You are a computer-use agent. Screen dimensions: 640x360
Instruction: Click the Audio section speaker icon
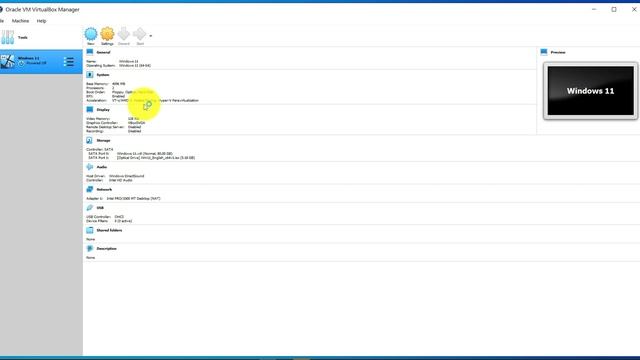[90, 167]
